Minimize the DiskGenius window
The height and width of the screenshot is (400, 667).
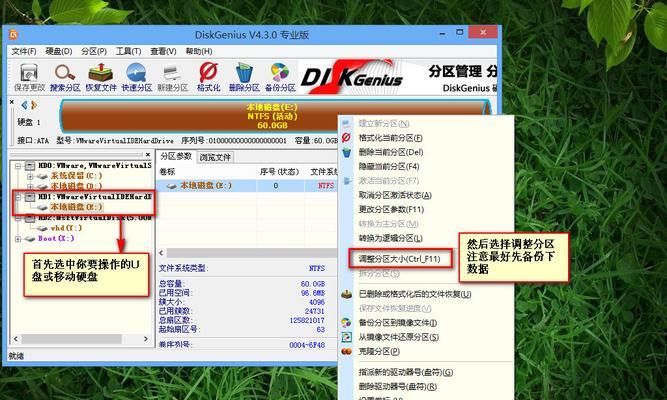pyautogui.click(x=443, y=32)
